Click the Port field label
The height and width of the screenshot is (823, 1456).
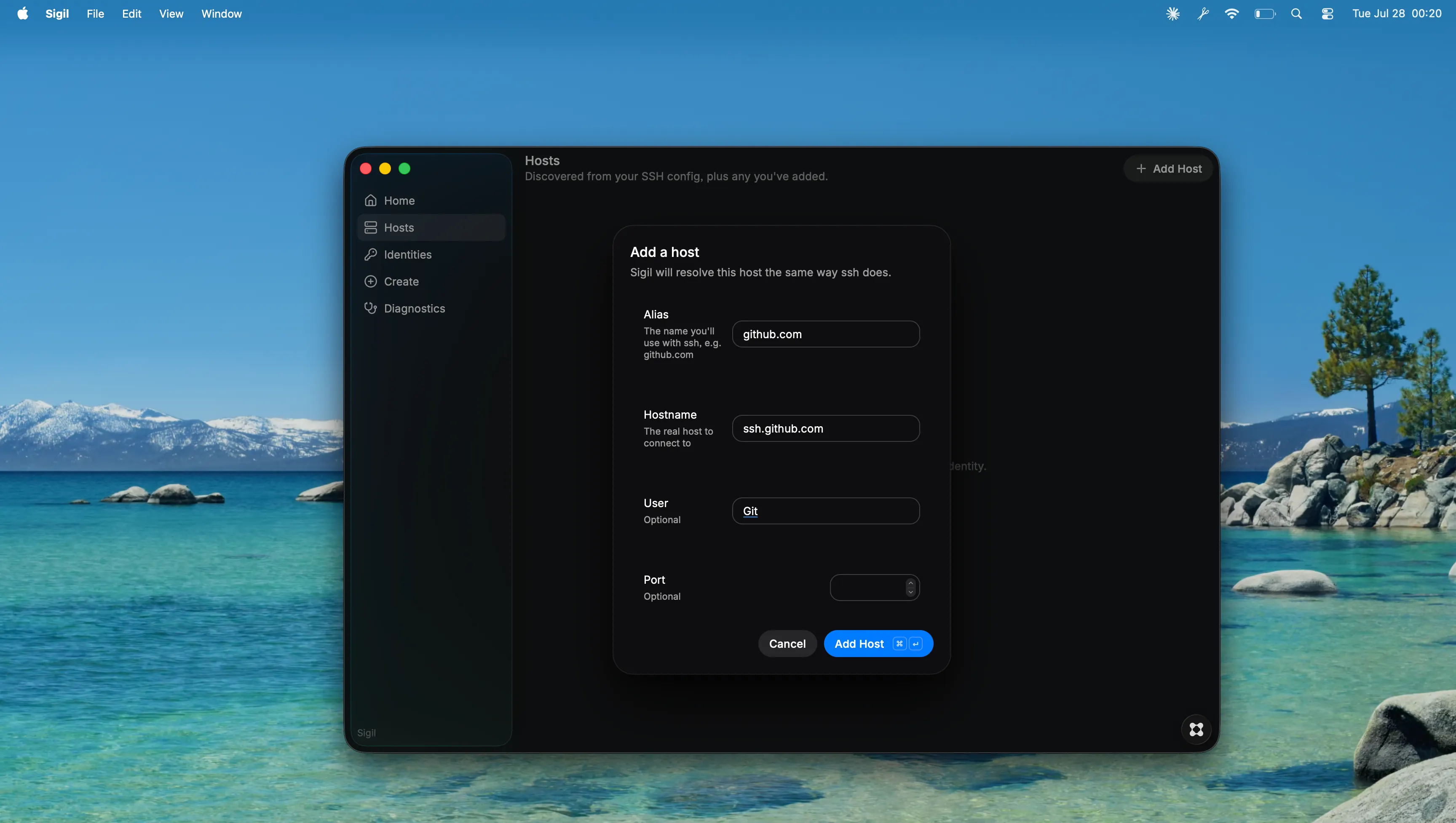(x=654, y=580)
